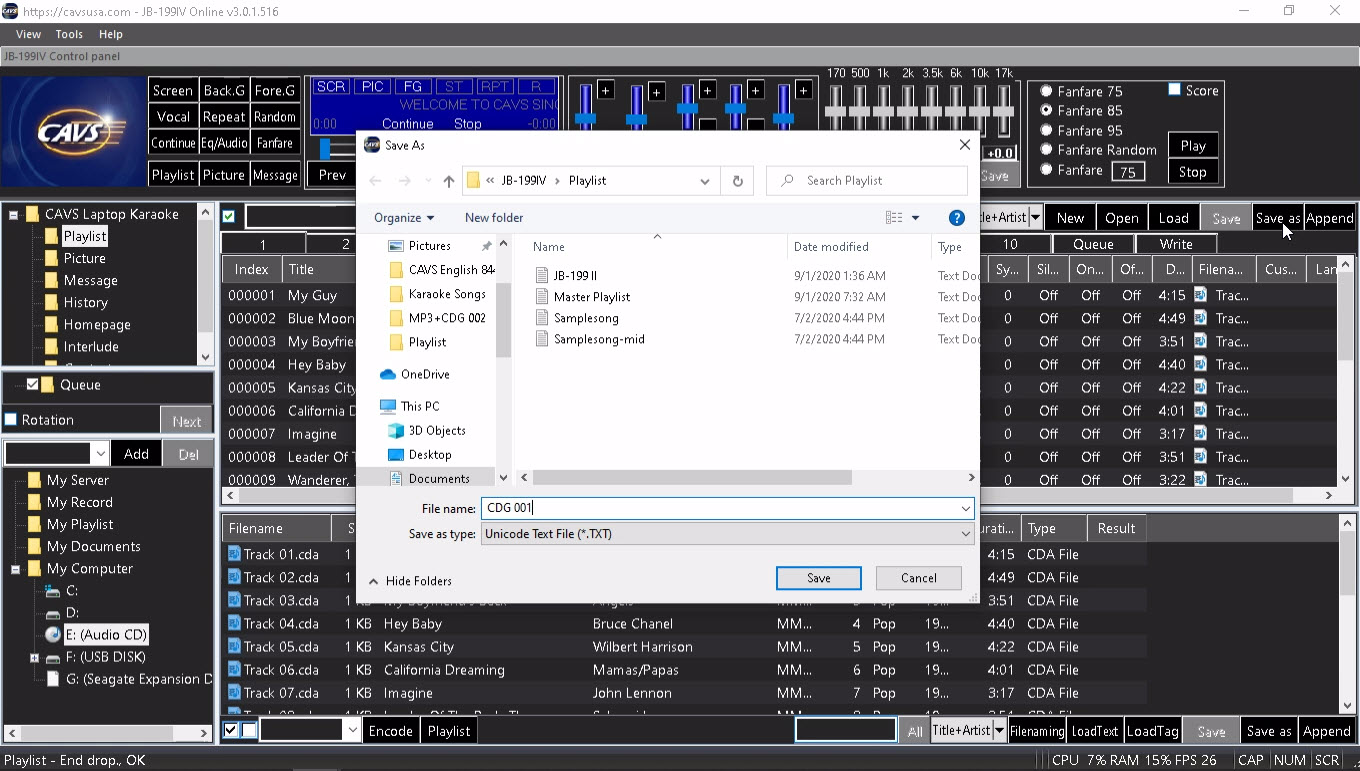
Task: Open the Picture folder in CAVS tree
Action: pyautogui.click(x=74, y=258)
